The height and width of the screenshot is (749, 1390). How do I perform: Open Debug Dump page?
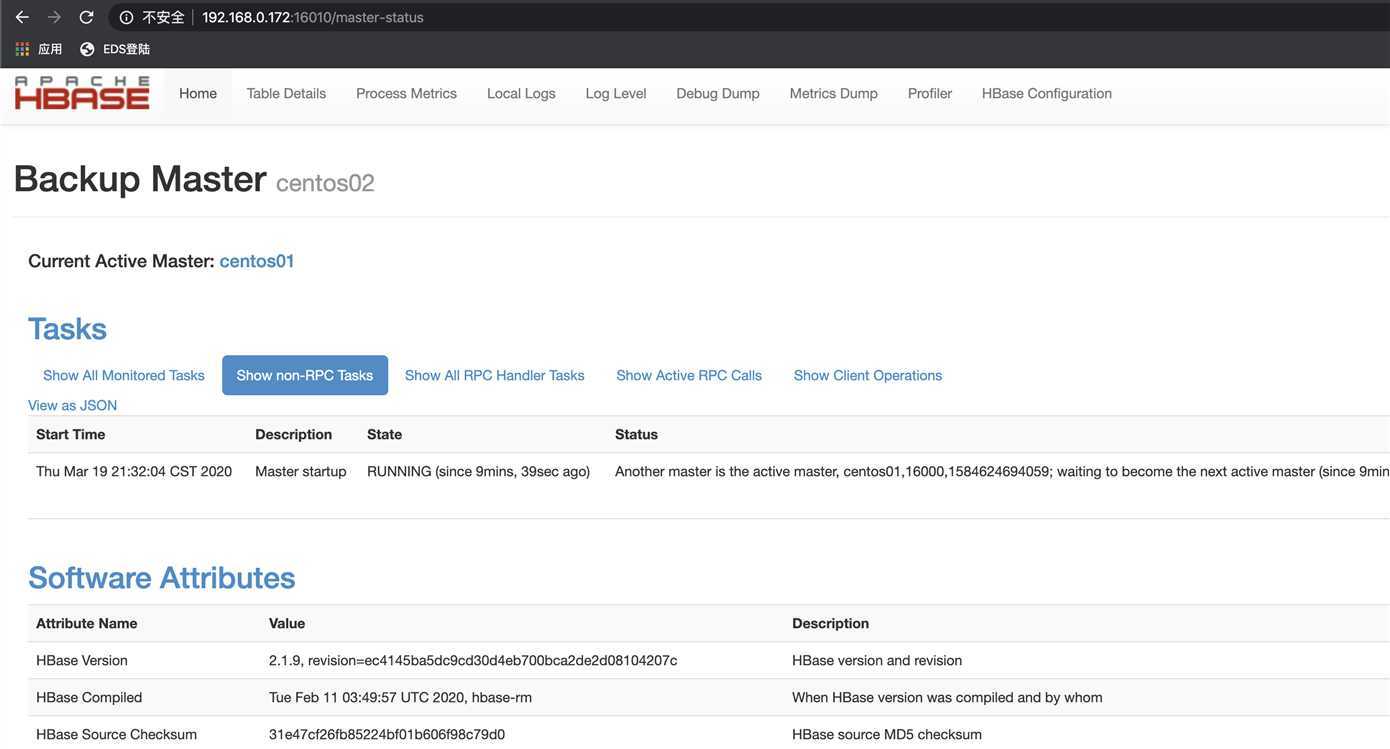click(x=718, y=93)
